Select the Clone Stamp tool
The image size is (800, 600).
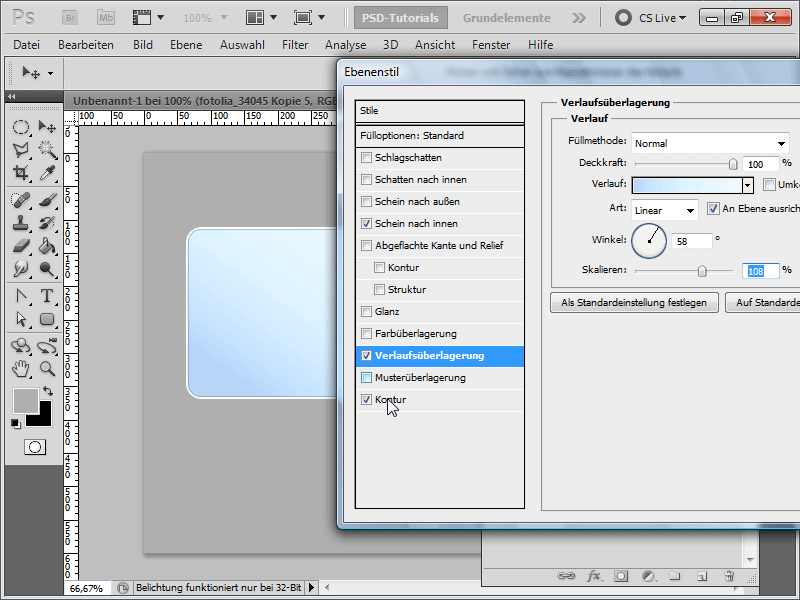click(20, 223)
